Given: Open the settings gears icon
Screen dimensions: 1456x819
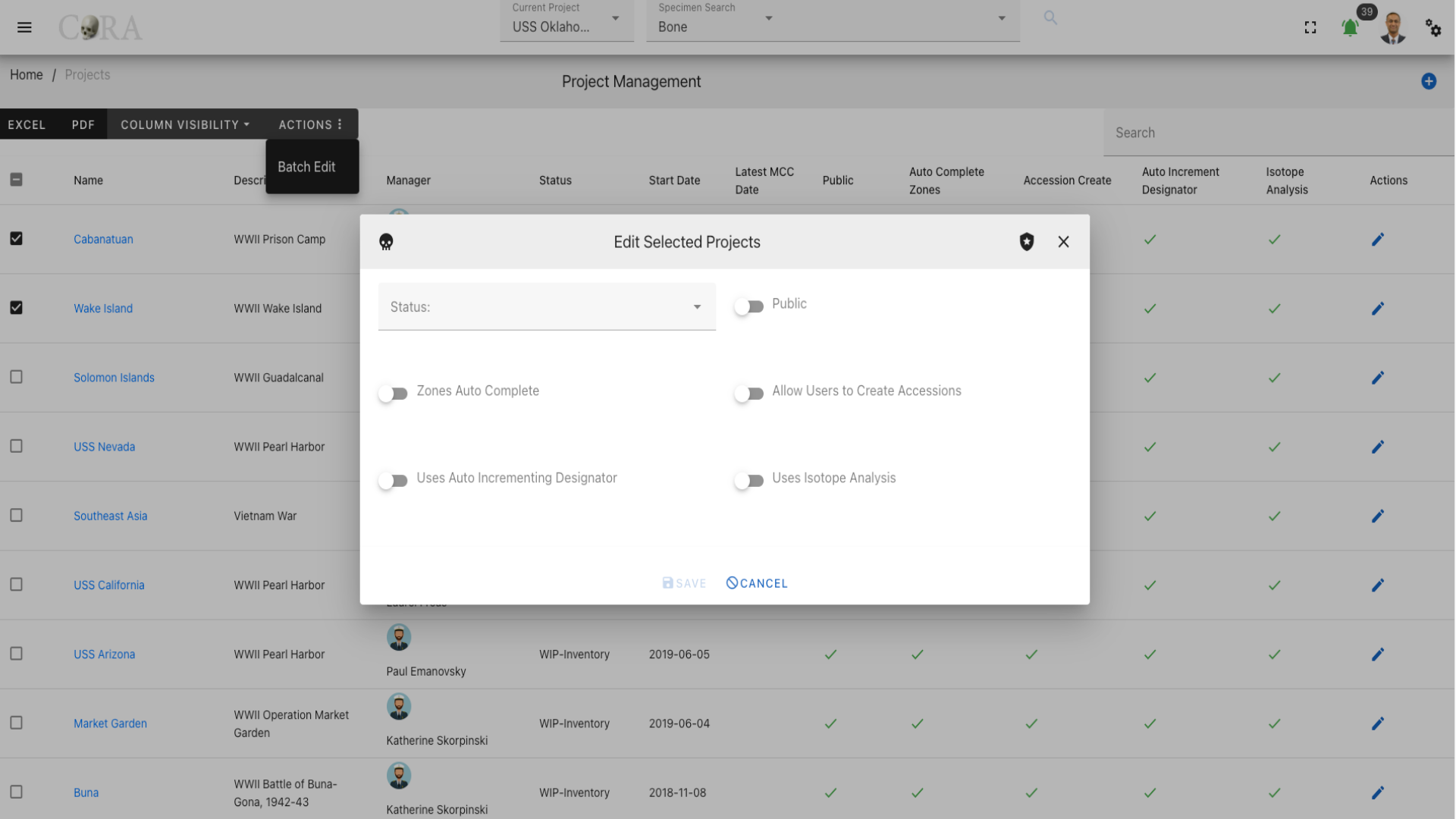Looking at the screenshot, I should (1432, 28).
